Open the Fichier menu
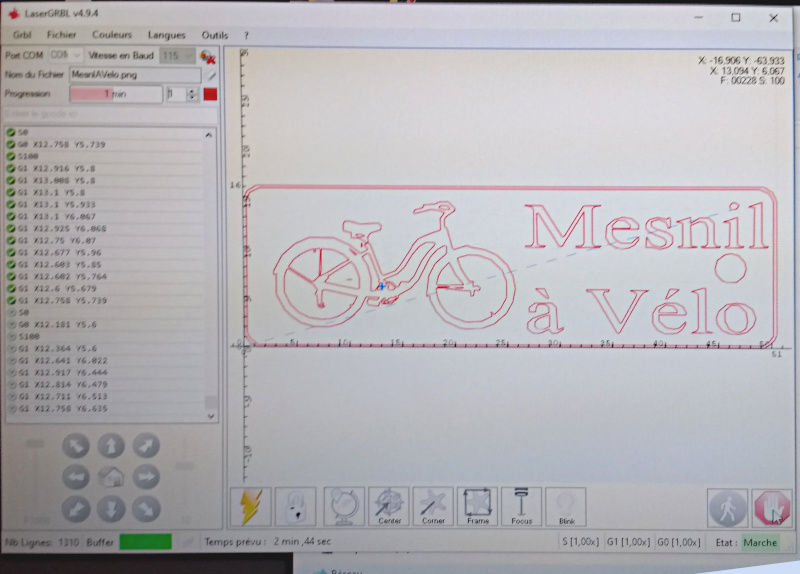 tap(61, 35)
